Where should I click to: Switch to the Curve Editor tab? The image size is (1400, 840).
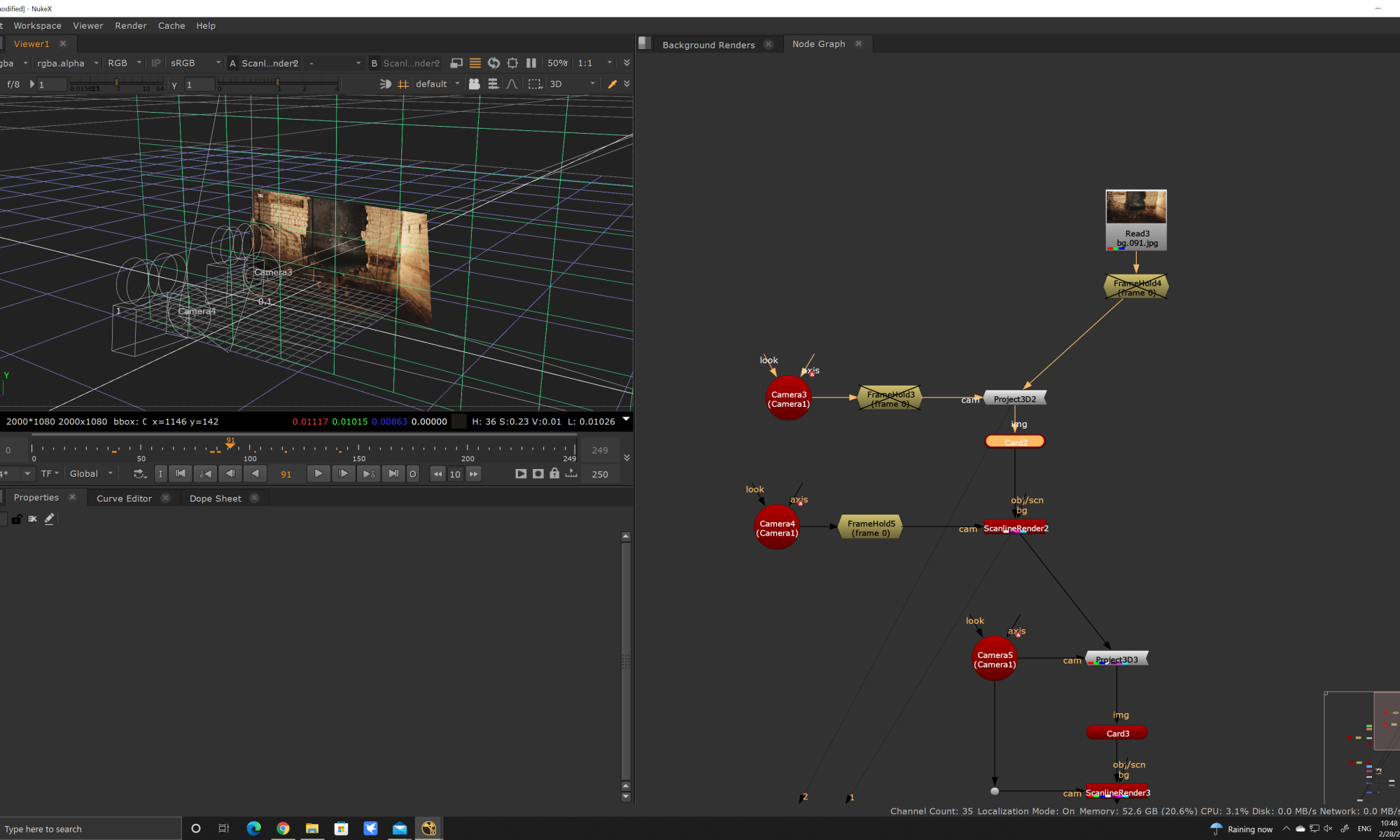pyautogui.click(x=124, y=498)
